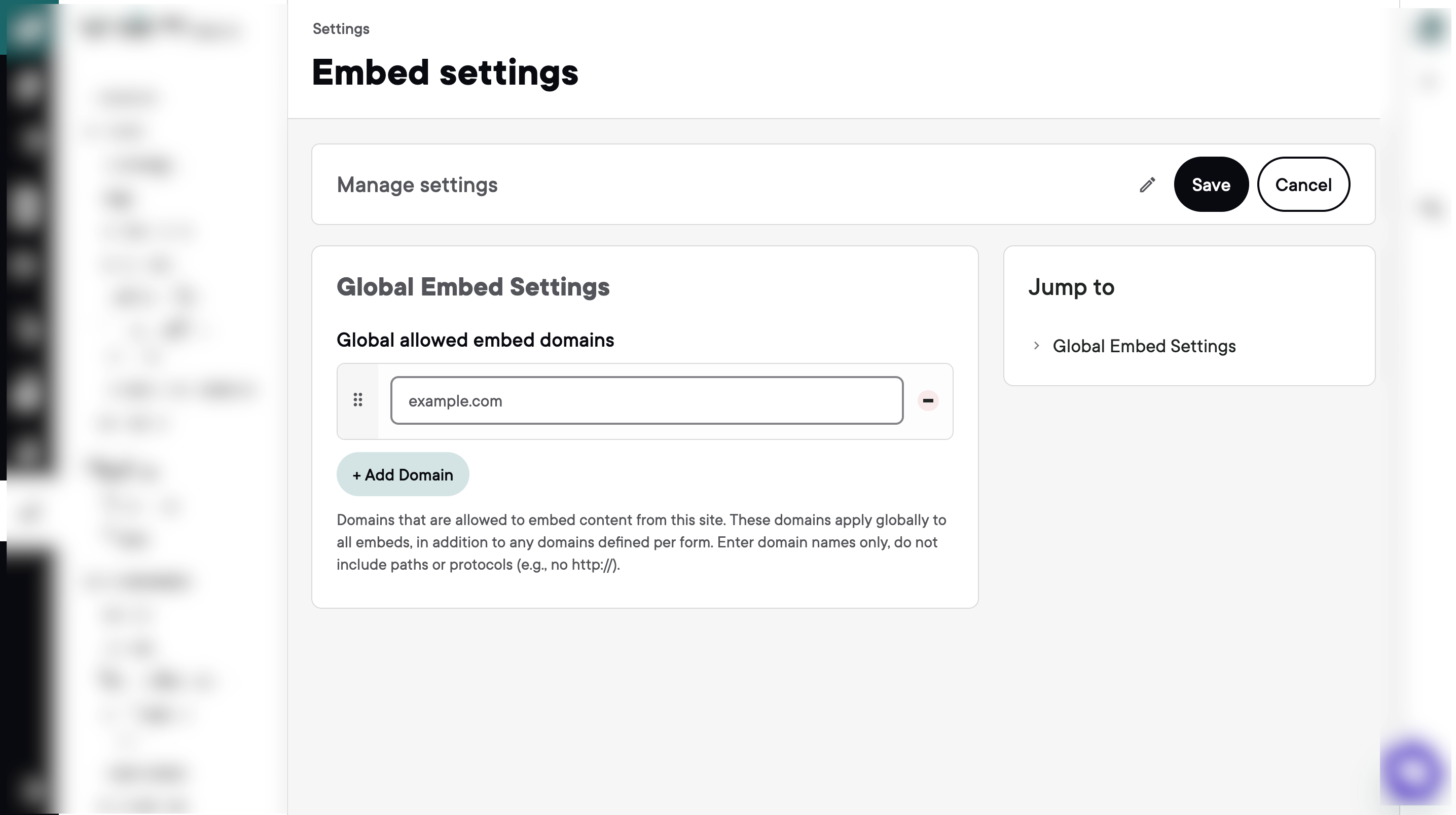This screenshot has height=815, width=1456.
Task: Click the six-dot drag handle on domain row
Action: pyautogui.click(x=358, y=400)
